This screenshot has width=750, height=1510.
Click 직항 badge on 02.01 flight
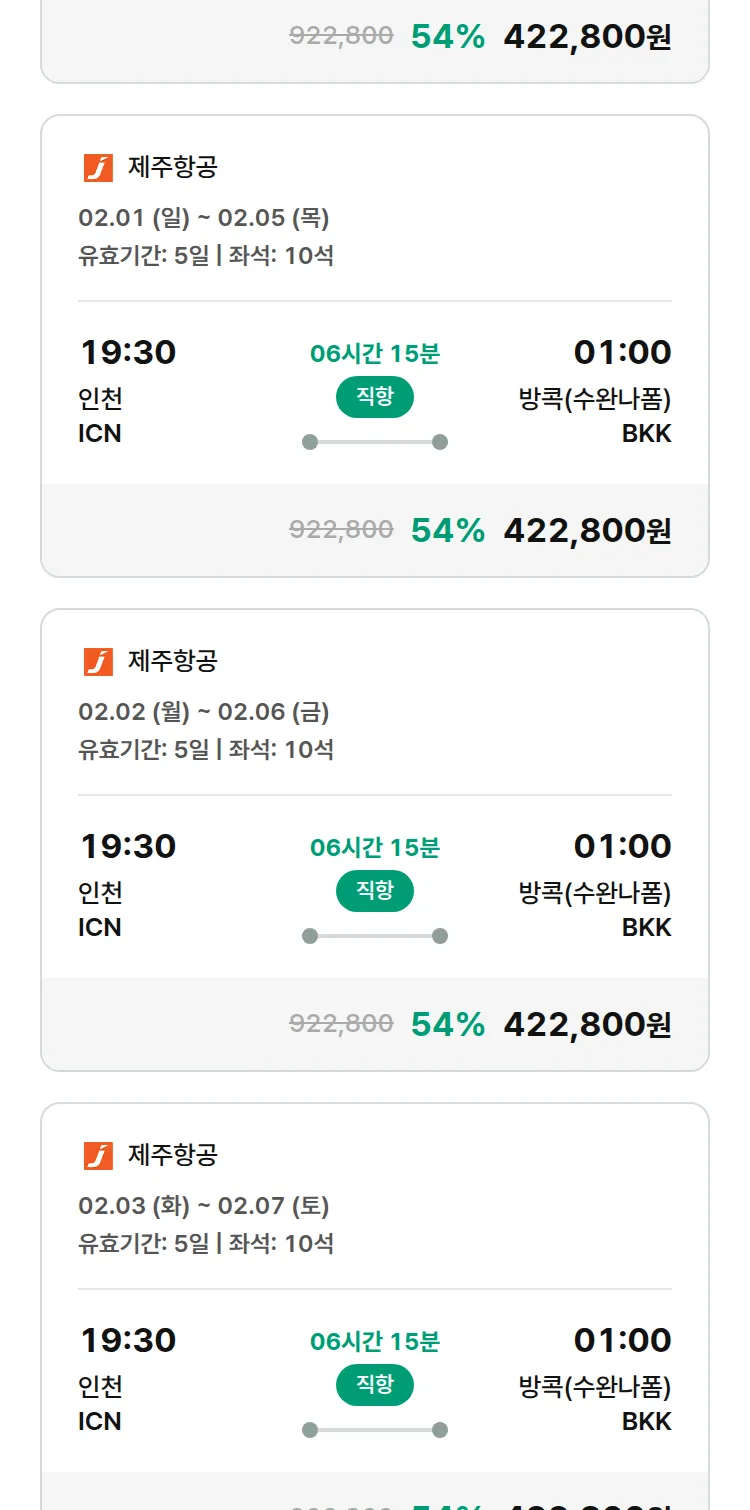tap(375, 397)
